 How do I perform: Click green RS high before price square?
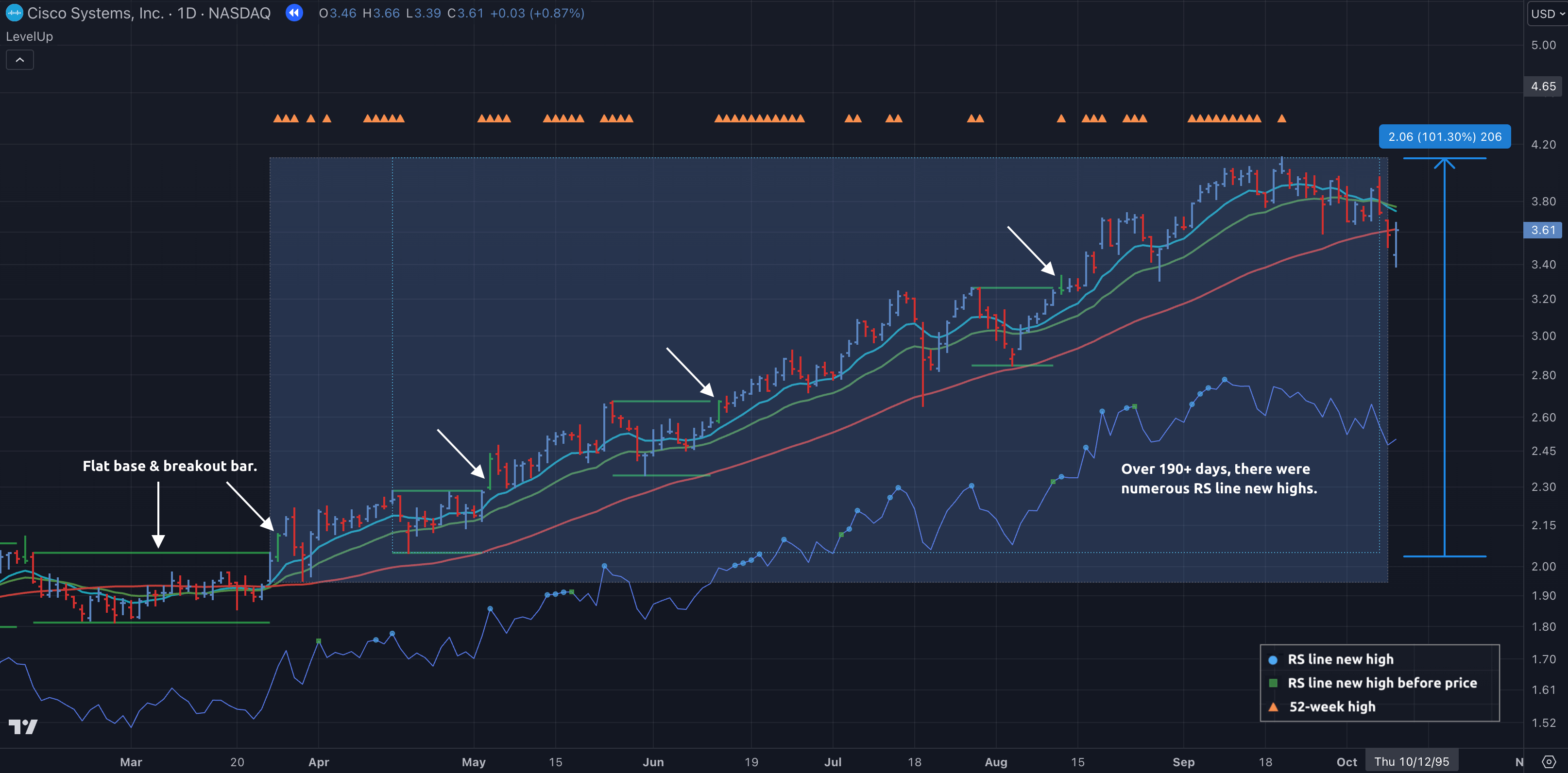(x=1273, y=683)
